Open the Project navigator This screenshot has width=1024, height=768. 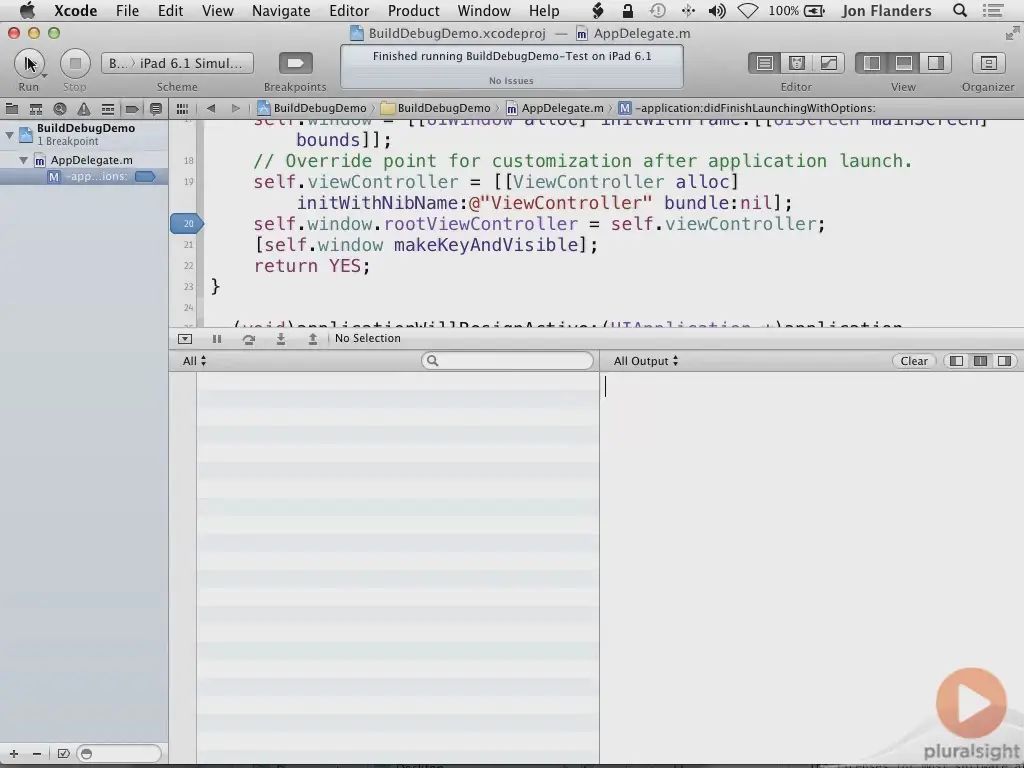(x=12, y=108)
